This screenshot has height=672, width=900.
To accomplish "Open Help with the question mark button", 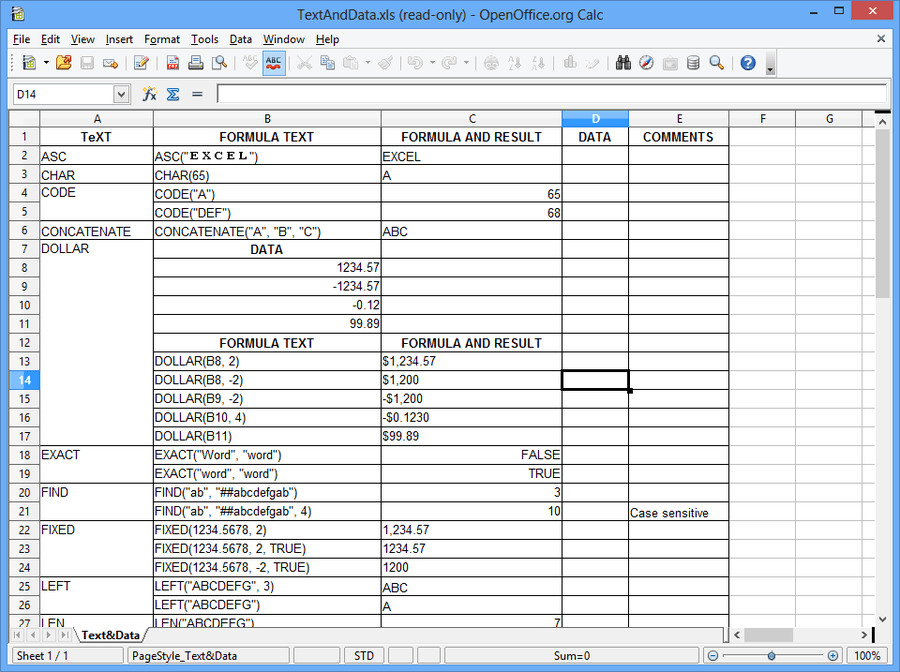I will tap(746, 62).
